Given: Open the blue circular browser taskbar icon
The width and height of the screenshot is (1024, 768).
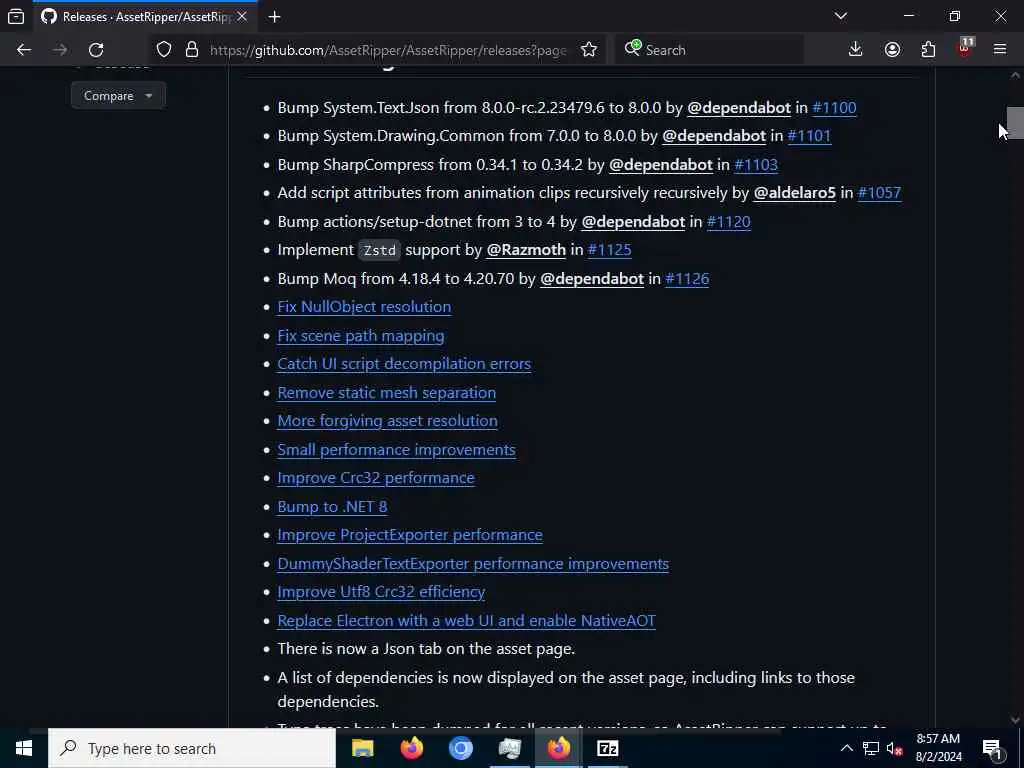Looking at the screenshot, I should [x=460, y=748].
